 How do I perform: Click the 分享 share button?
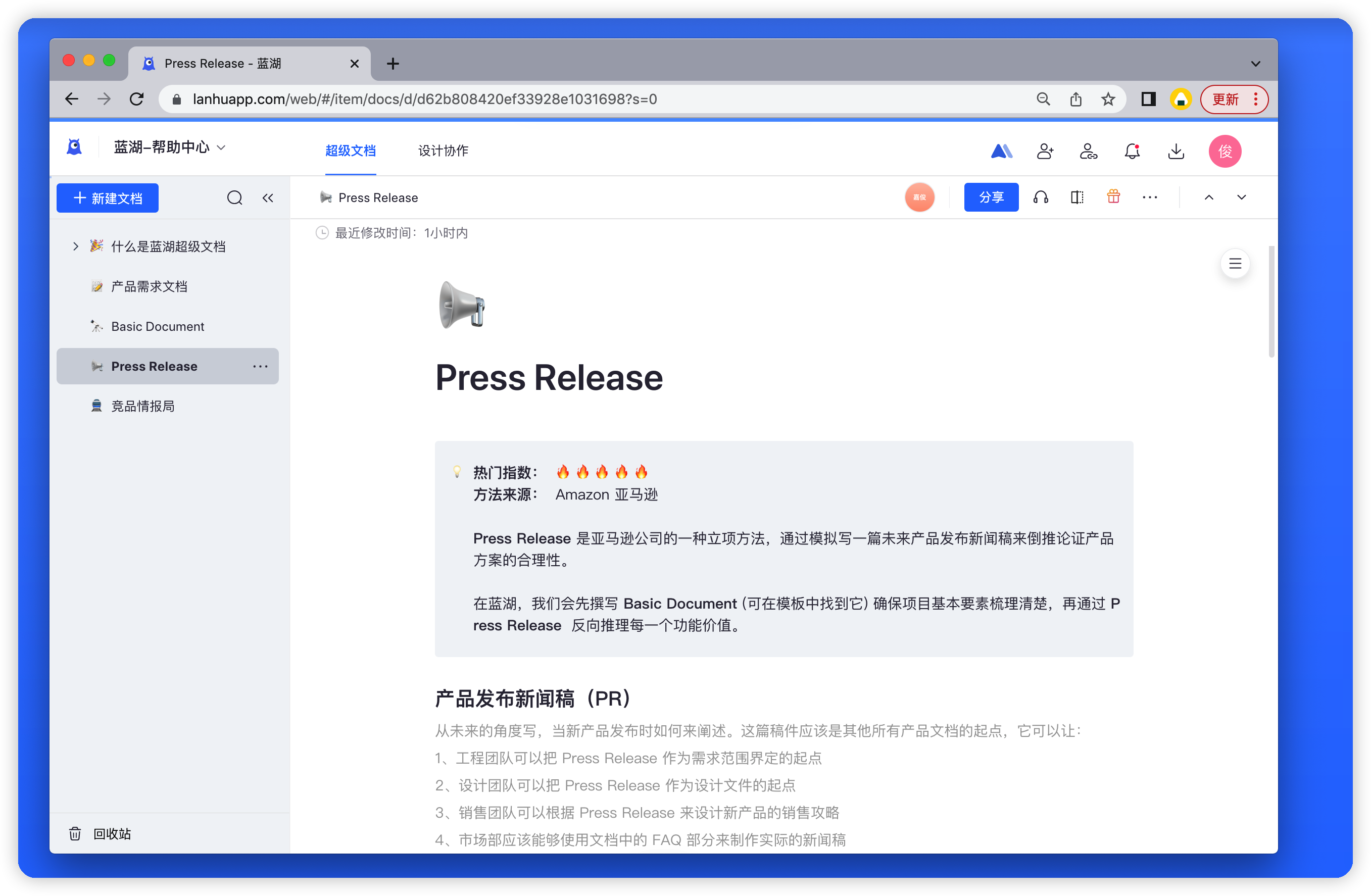tap(991, 197)
